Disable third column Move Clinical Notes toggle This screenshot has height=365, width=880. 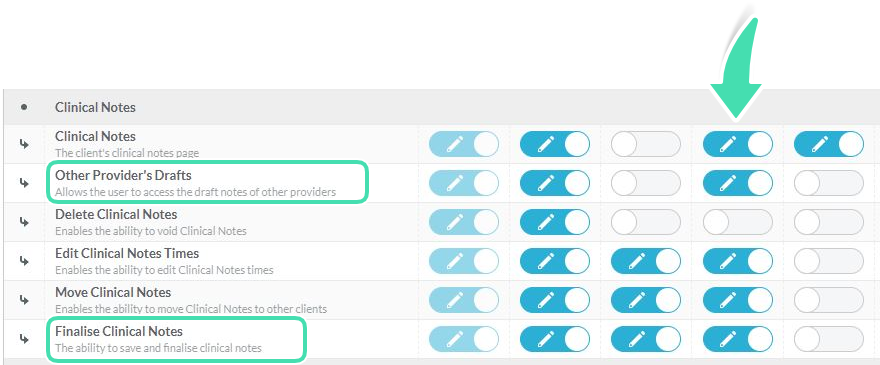tap(646, 300)
